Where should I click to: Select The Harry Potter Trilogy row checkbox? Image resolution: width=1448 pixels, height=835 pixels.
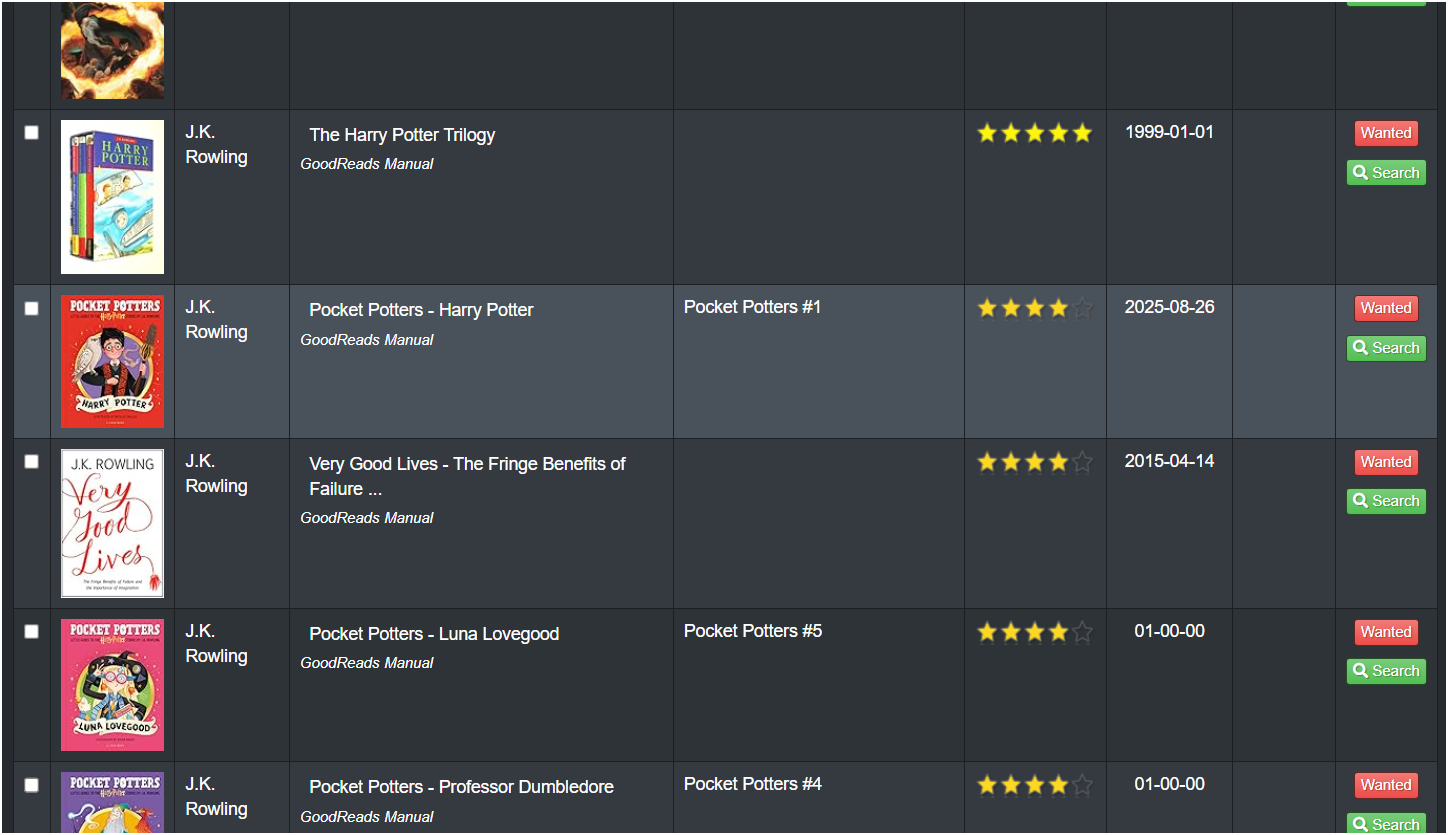coord(32,133)
